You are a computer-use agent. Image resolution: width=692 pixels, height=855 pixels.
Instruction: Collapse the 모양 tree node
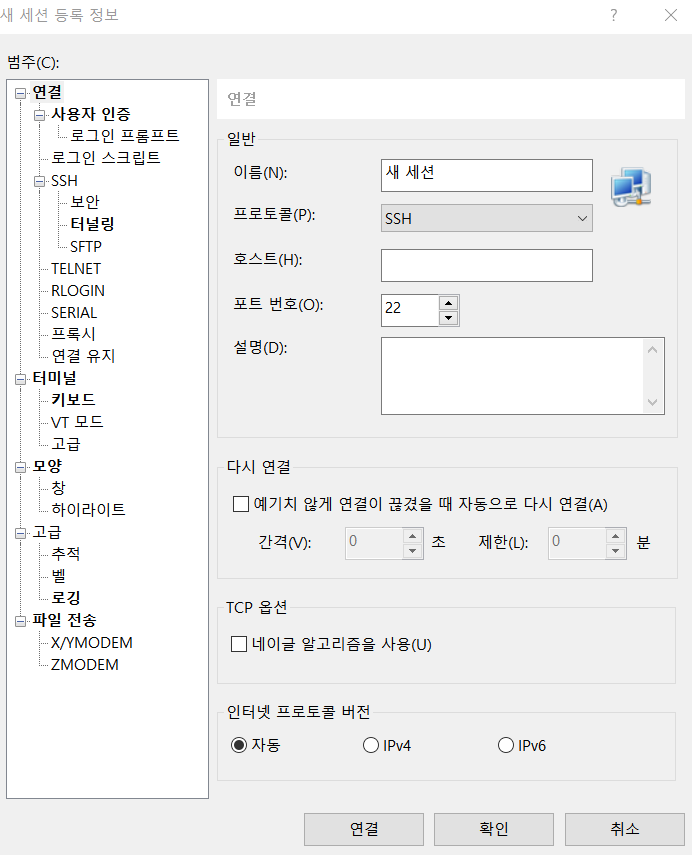click(21, 467)
